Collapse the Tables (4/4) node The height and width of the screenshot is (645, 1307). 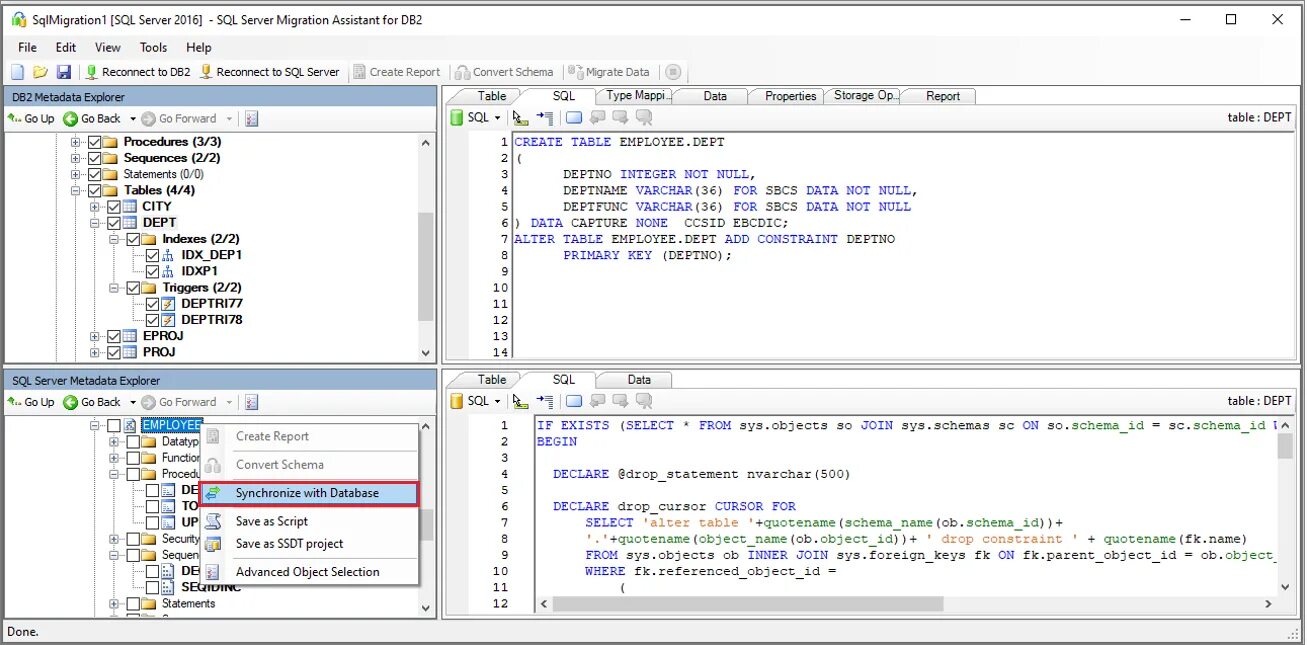(76, 190)
